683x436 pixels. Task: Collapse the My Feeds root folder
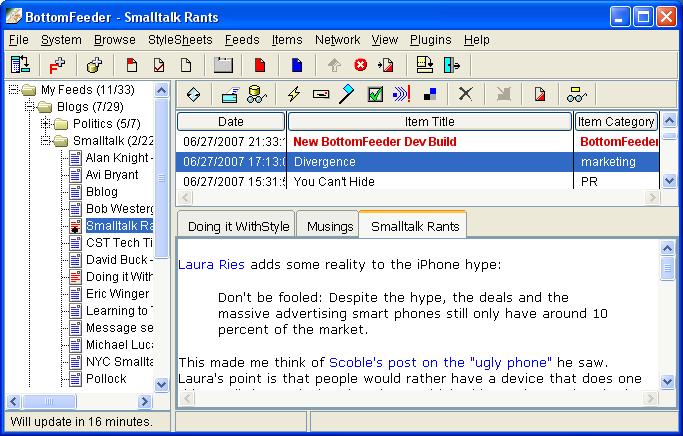(x=14, y=90)
